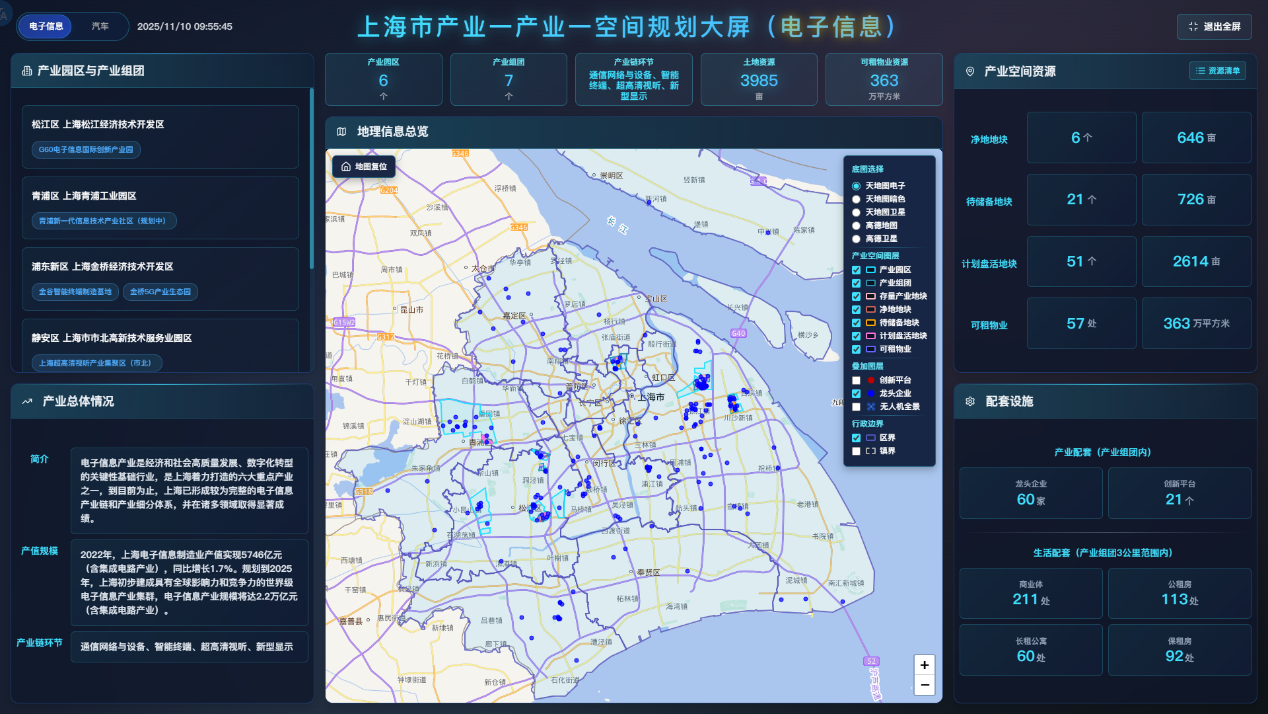Click the 待储备地块 color swatch in legend
Screen dimensions: 1268x714
[869, 321]
